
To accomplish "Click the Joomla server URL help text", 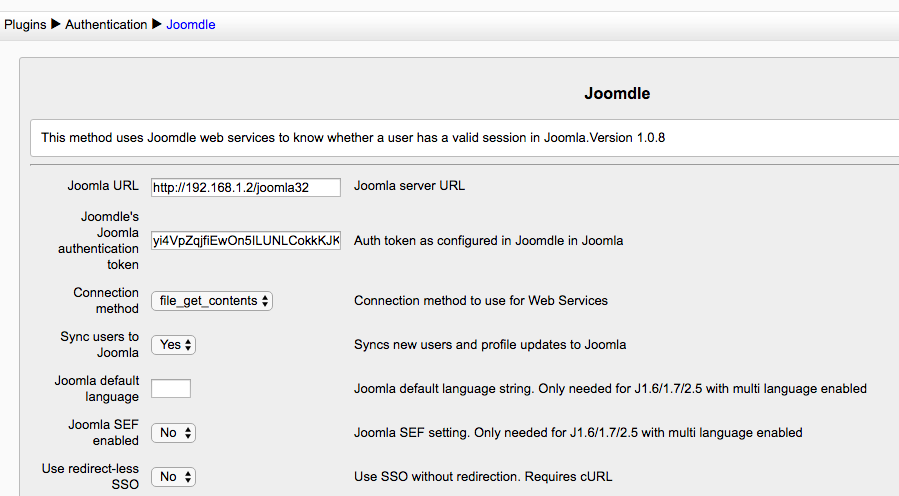I will click(409, 185).
